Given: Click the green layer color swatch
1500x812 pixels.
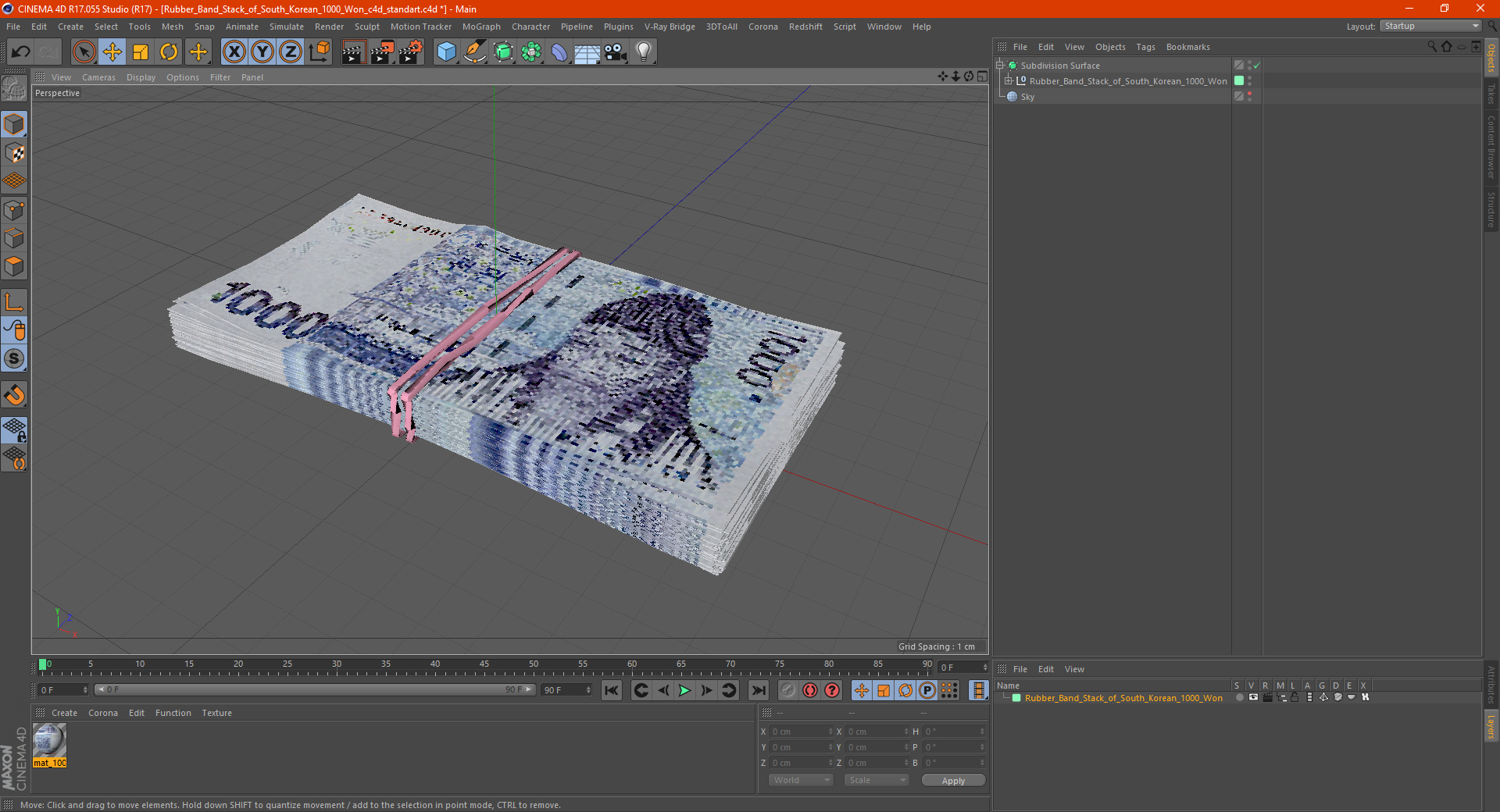Looking at the screenshot, I should [1016, 698].
